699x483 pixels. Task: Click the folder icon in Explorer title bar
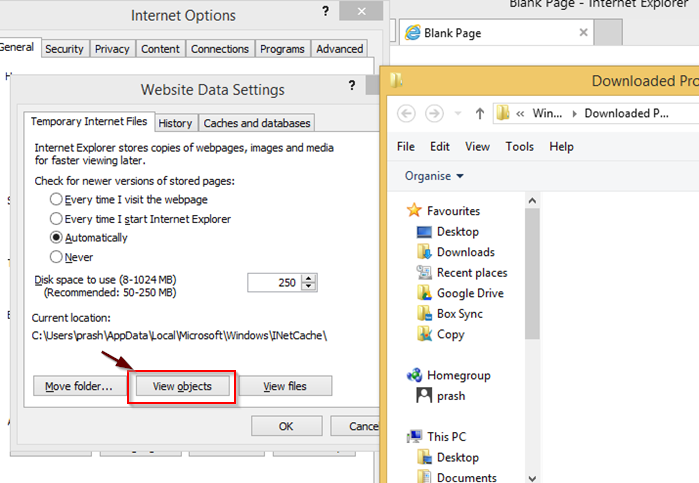click(x=396, y=80)
